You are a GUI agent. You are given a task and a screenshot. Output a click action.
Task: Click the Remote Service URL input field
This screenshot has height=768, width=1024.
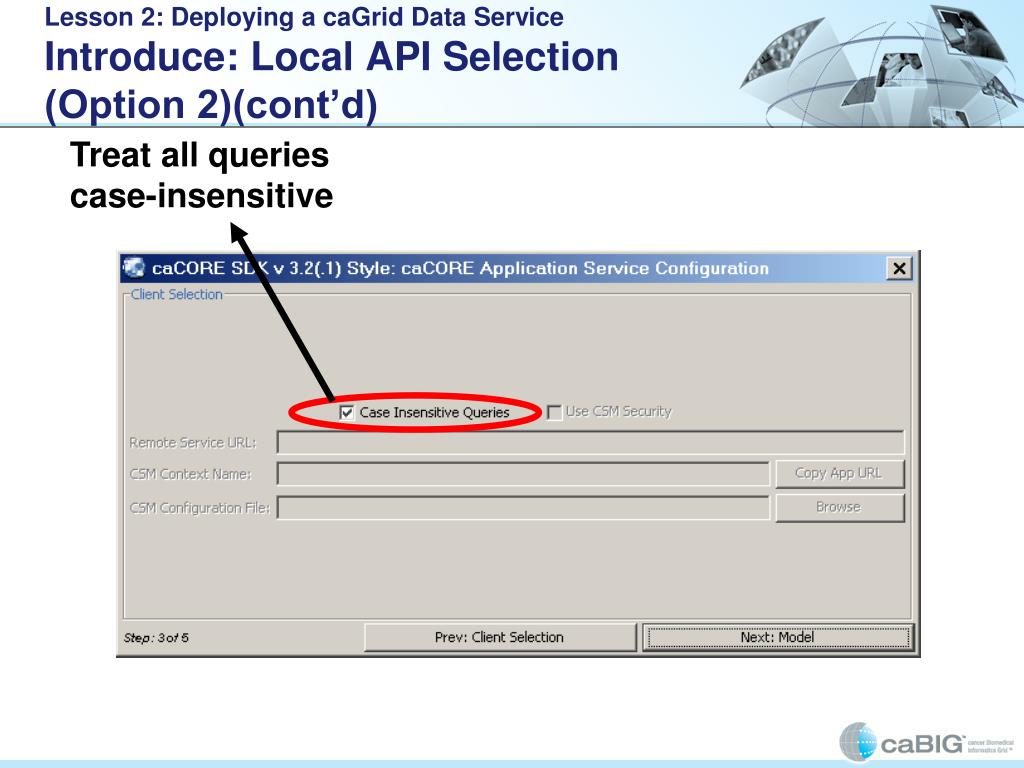(590, 442)
